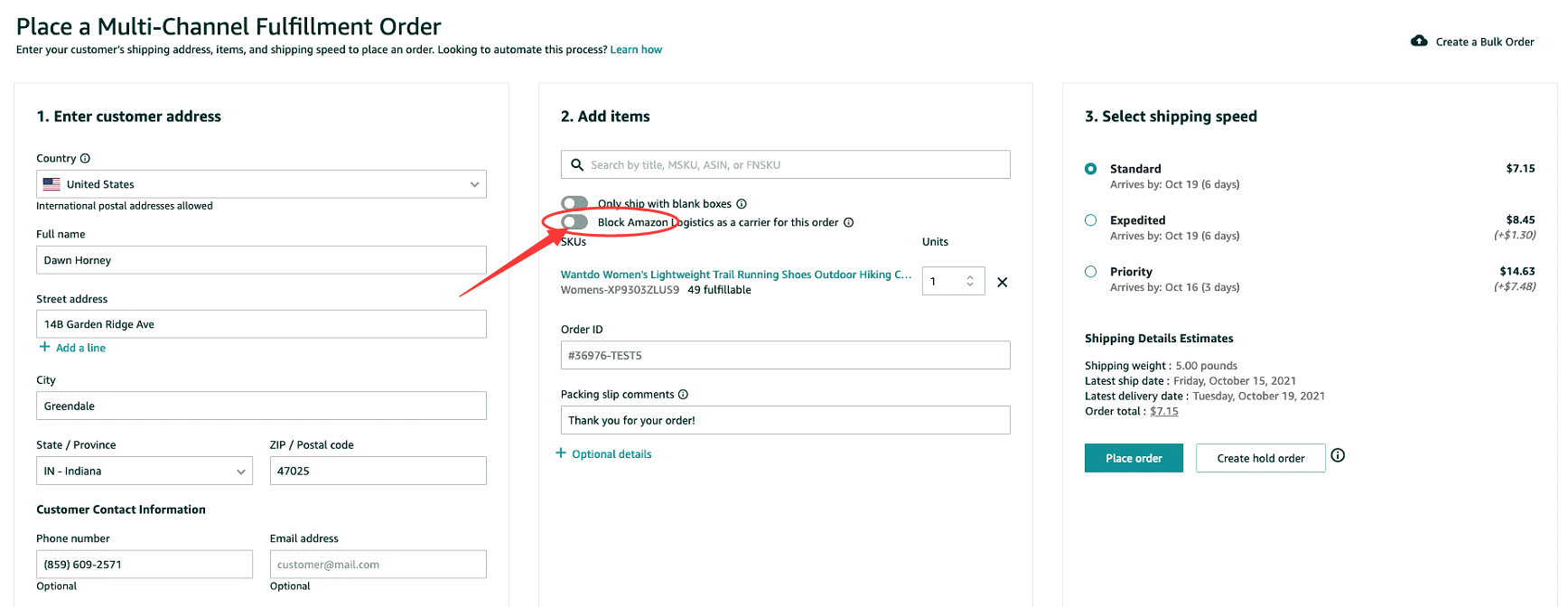Remove the Wantdo shoes item with X
The height and width of the screenshot is (607, 1568).
(1002, 282)
